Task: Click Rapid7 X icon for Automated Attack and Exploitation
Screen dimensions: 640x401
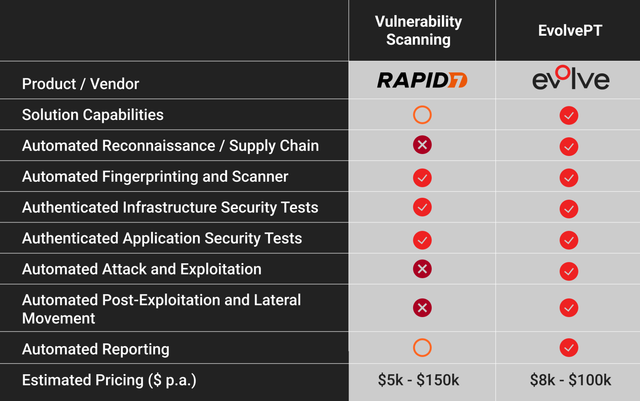Action: (422, 269)
